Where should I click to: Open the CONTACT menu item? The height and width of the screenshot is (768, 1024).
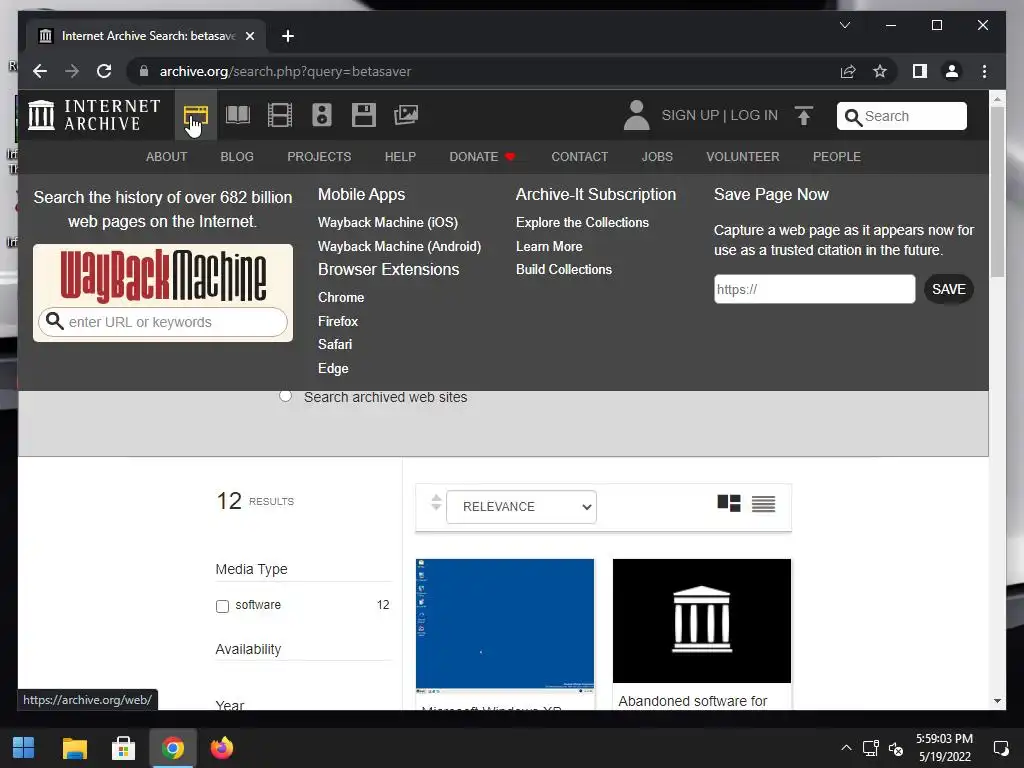point(579,157)
